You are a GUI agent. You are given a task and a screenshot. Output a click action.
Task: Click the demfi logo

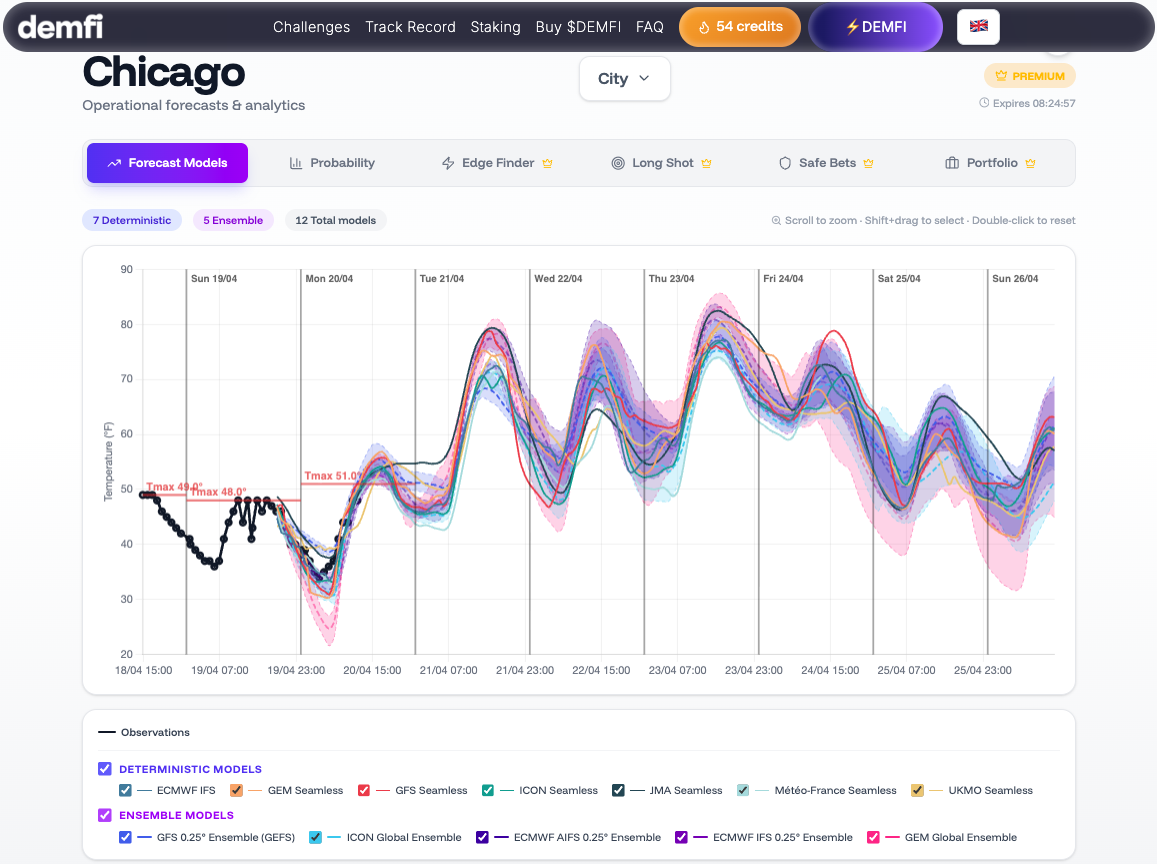pyautogui.click(x=60, y=27)
